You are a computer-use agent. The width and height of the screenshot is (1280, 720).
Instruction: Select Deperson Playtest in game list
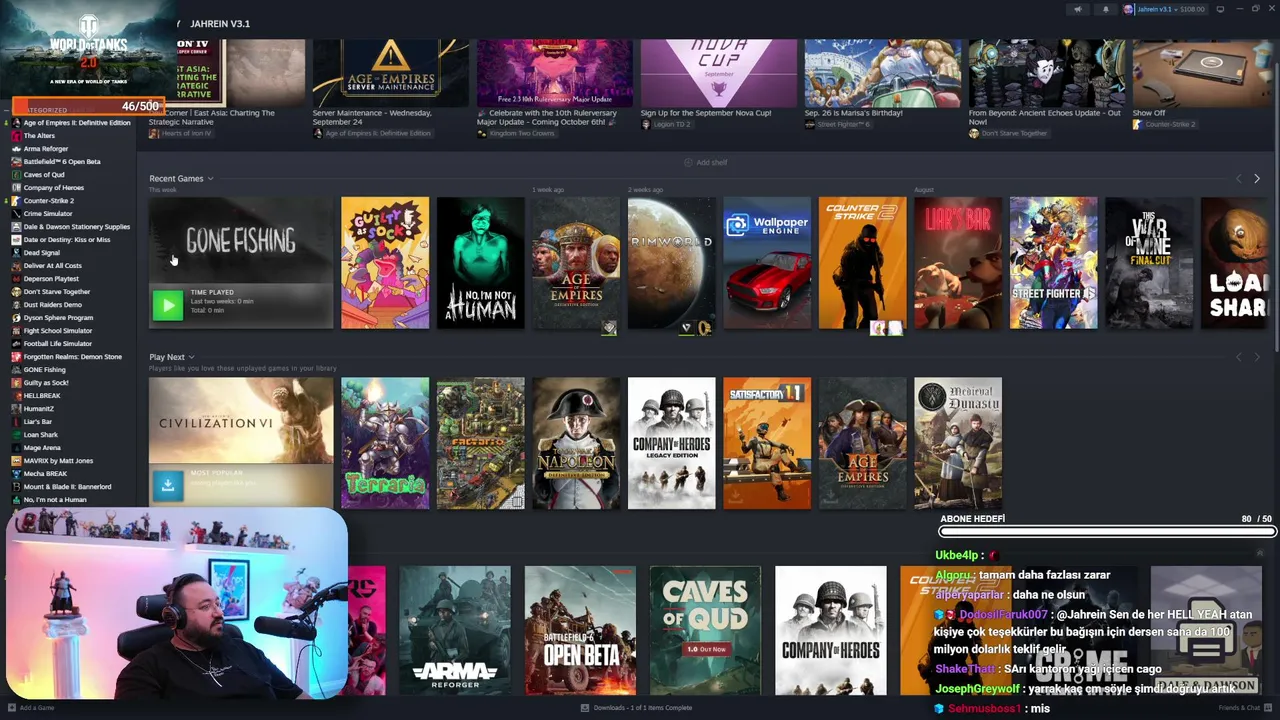[50, 279]
